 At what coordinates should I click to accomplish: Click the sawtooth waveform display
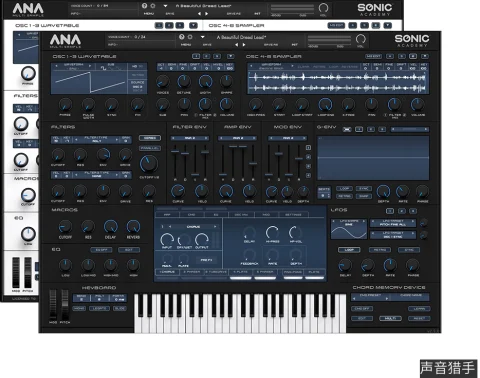[89, 82]
